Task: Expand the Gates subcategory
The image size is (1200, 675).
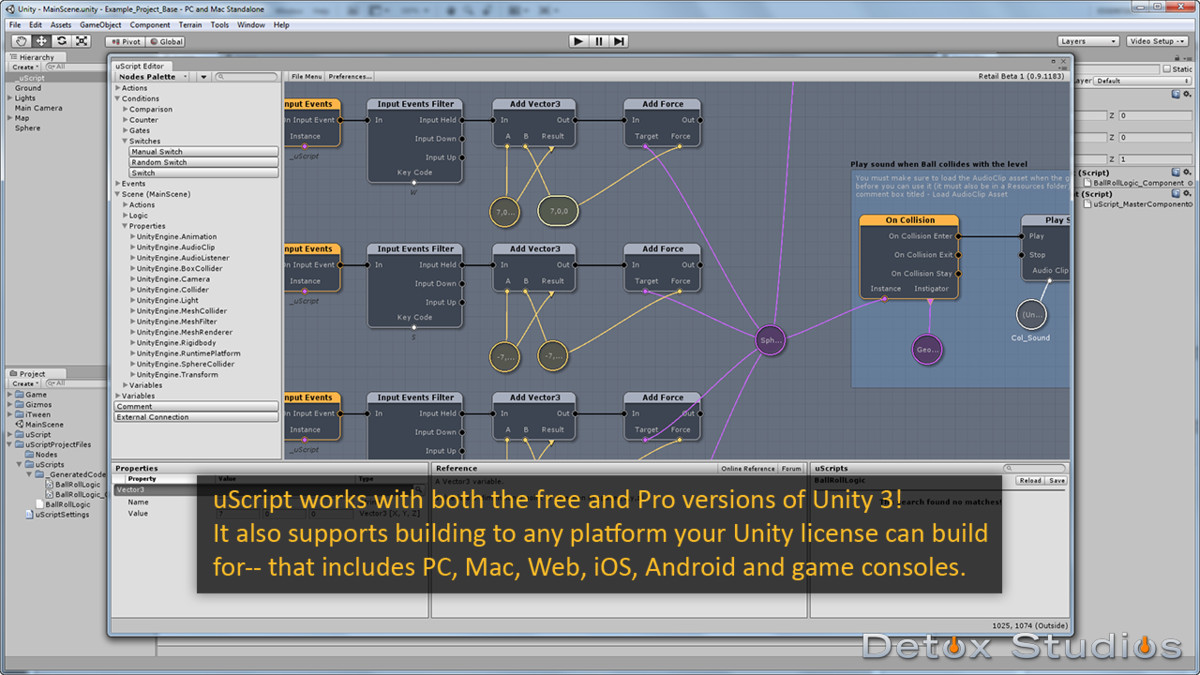Action: pos(126,130)
